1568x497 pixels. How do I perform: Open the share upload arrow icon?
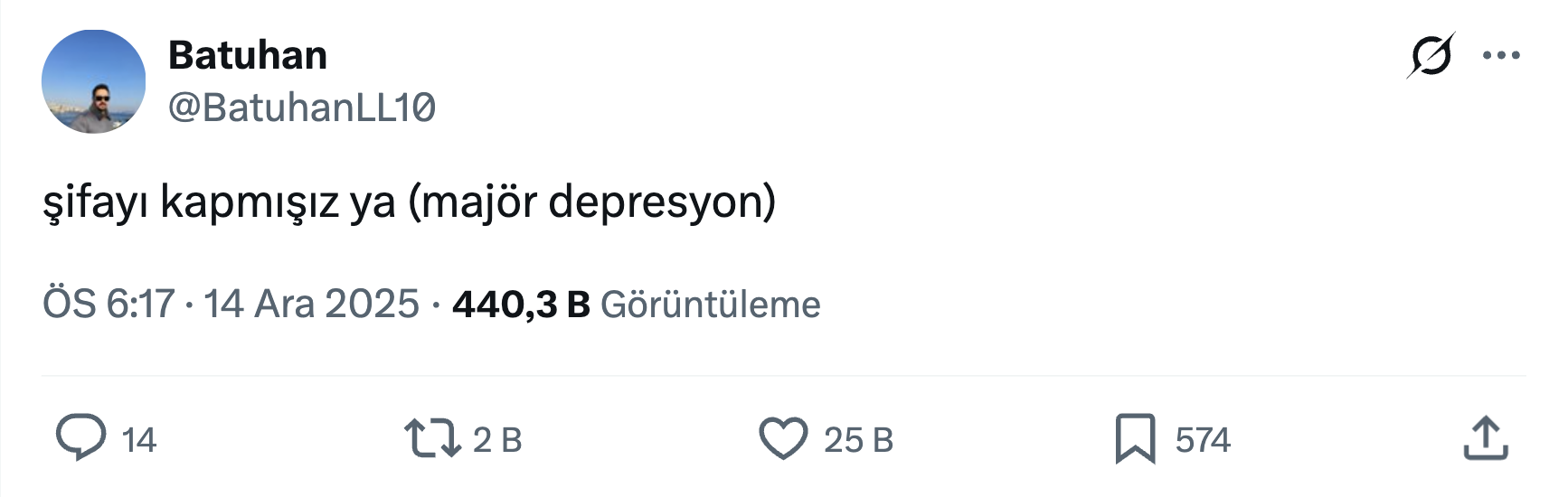click(1485, 438)
